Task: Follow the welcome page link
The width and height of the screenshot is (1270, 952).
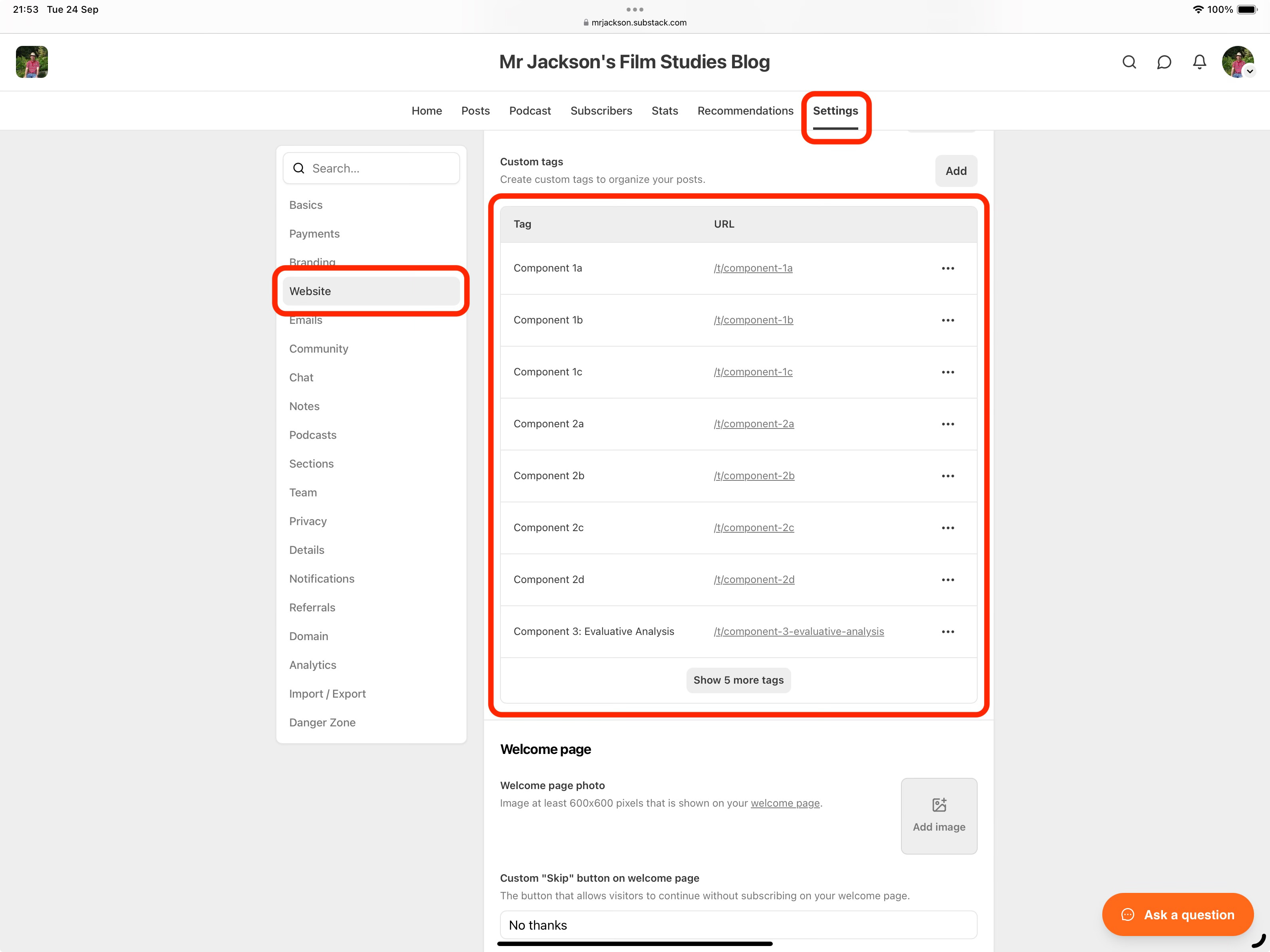Action: click(785, 803)
